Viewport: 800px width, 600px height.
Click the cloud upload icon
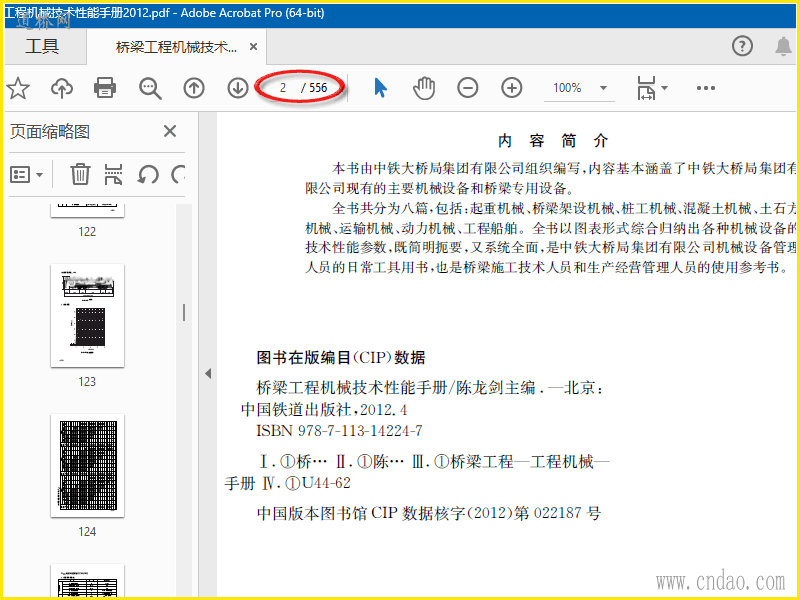(x=62, y=88)
